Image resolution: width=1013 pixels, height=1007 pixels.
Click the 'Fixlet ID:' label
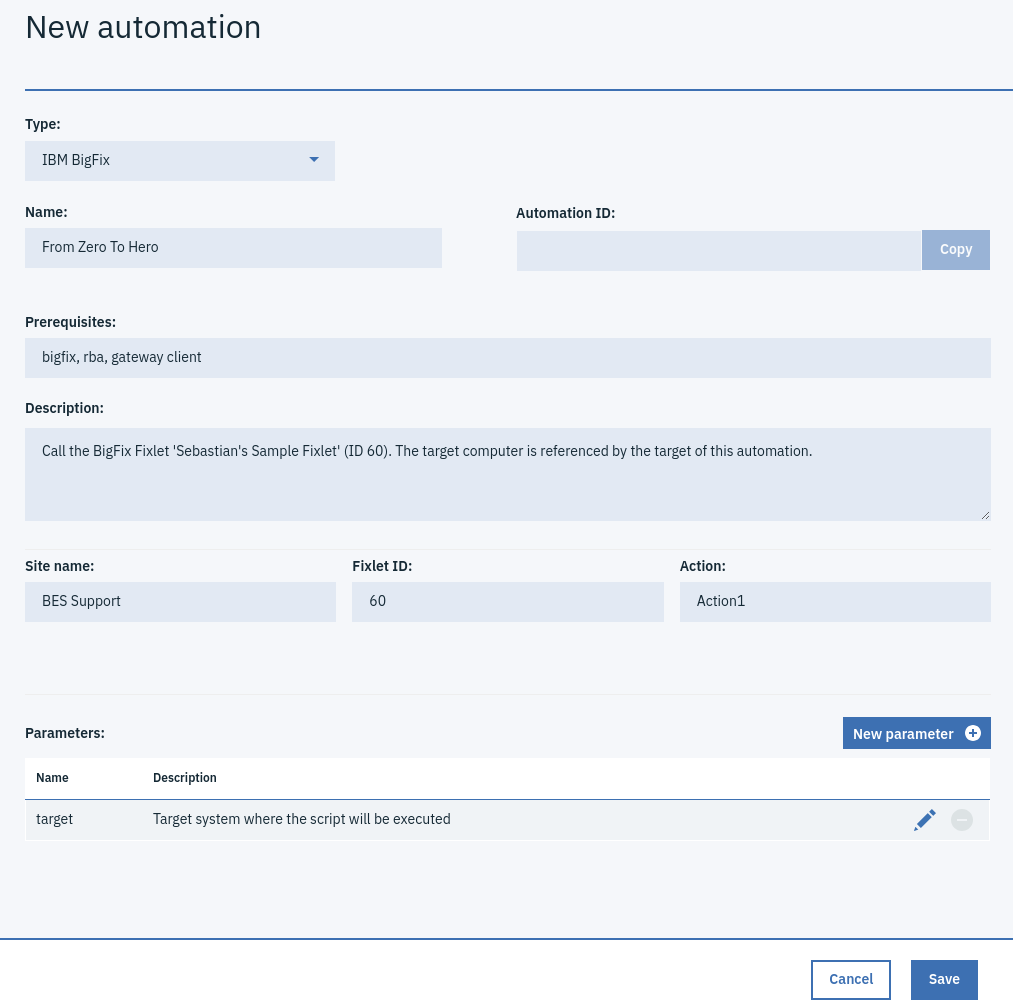click(x=382, y=566)
